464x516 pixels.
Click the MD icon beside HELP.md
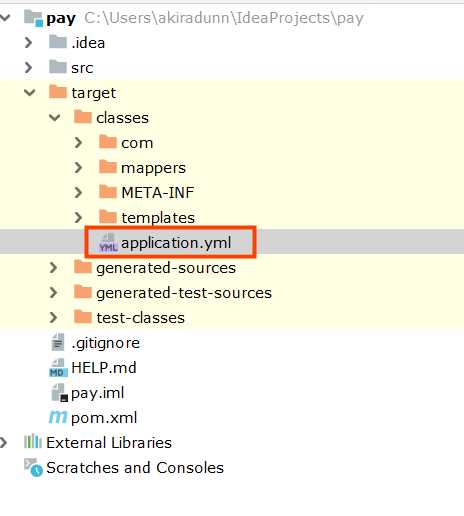pos(58,368)
